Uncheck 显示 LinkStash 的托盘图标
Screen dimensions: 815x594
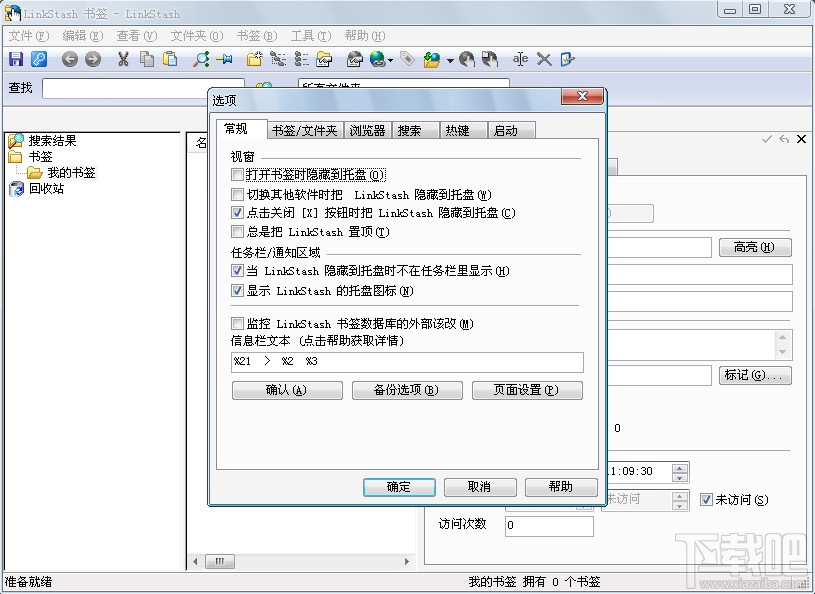point(237,291)
